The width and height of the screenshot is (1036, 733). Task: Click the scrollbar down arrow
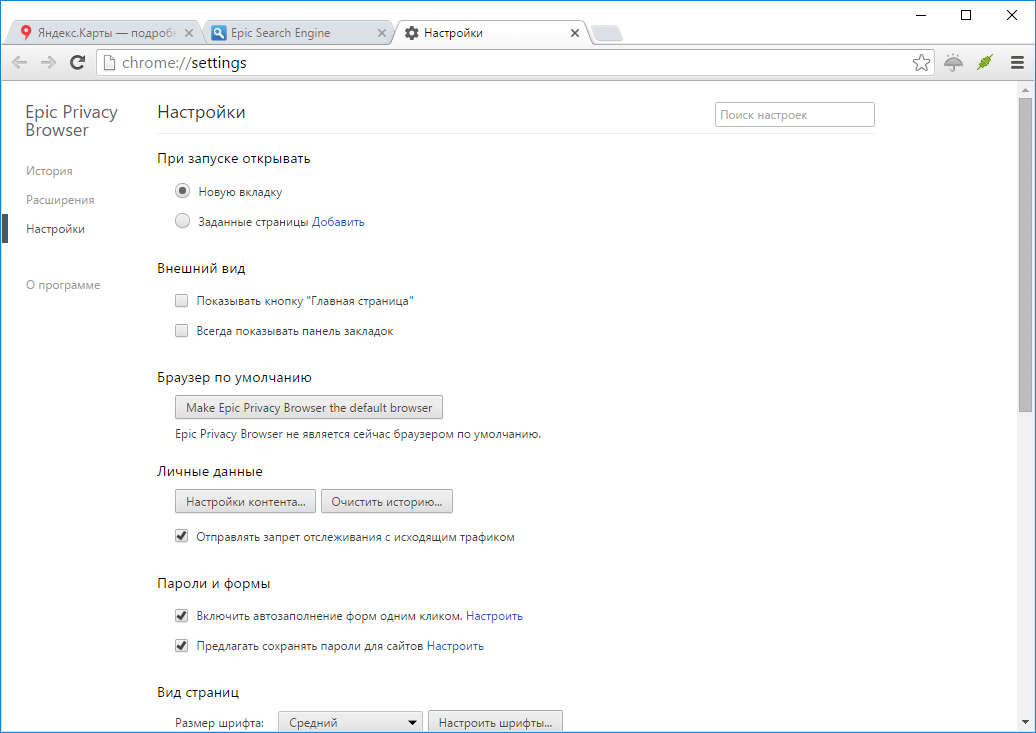tap(1025, 723)
